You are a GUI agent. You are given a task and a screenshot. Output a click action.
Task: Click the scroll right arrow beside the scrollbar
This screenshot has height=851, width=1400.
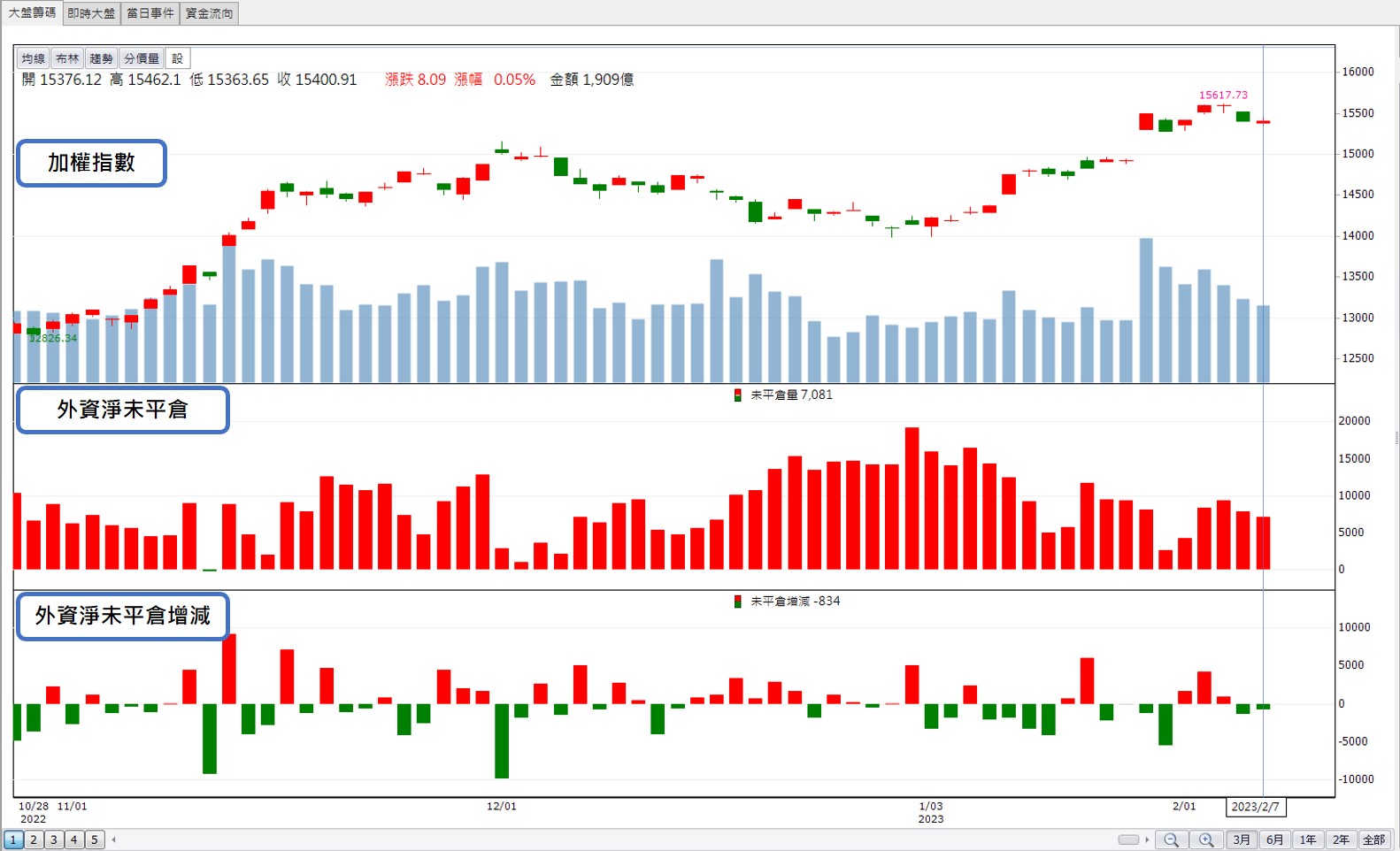1147,839
